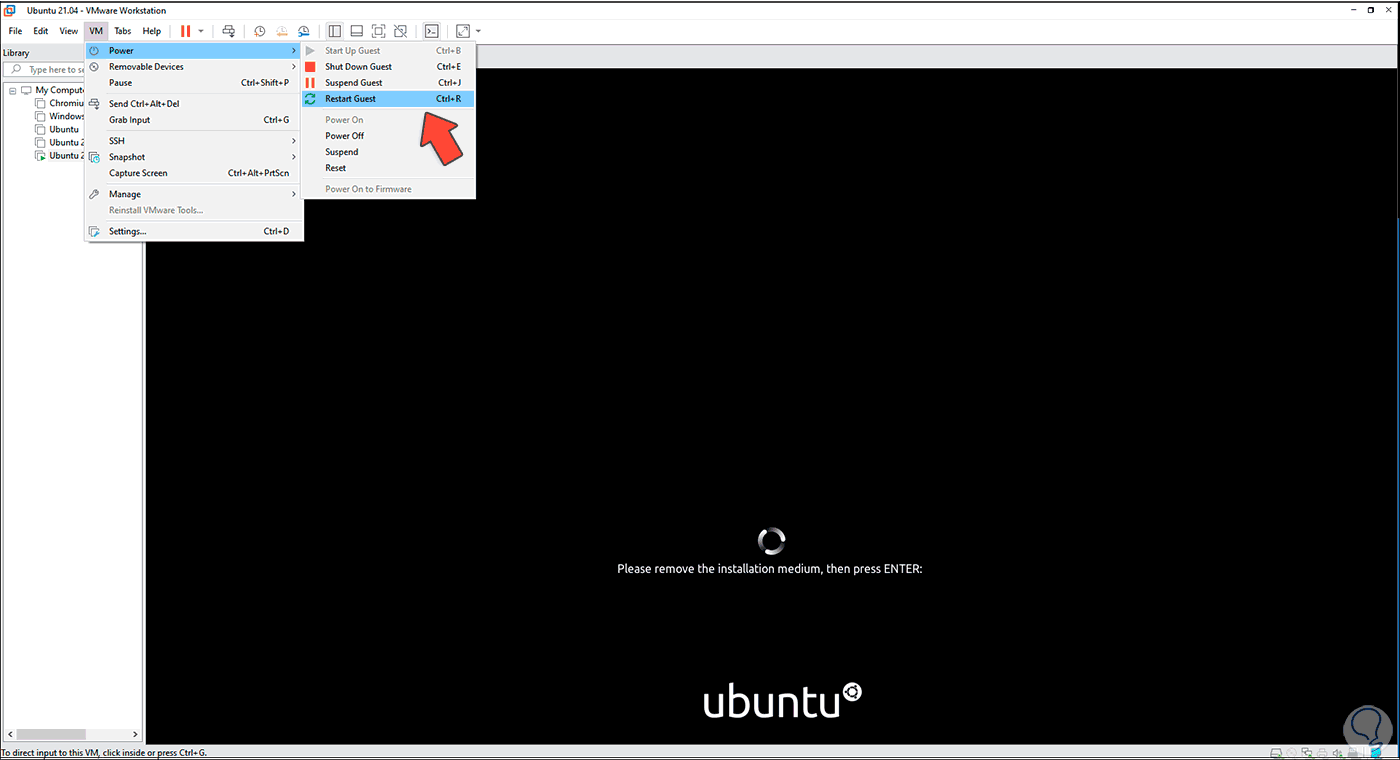1400x760 pixels.
Task: Click the Revert to Snapshot toolbar icon
Action: tap(282, 31)
